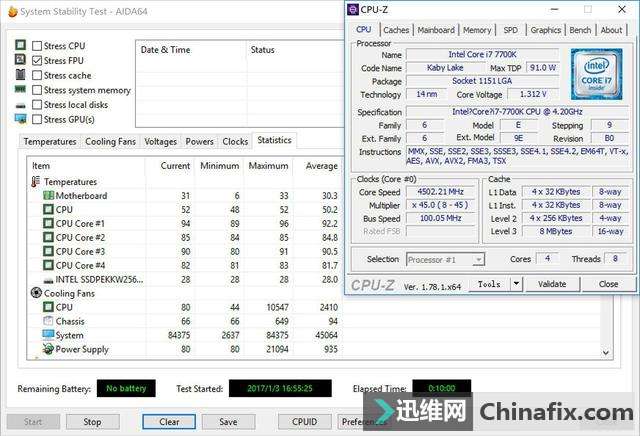The height and width of the screenshot is (436, 640).
Task: Click the CPUID button
Action: pos(304,422)
